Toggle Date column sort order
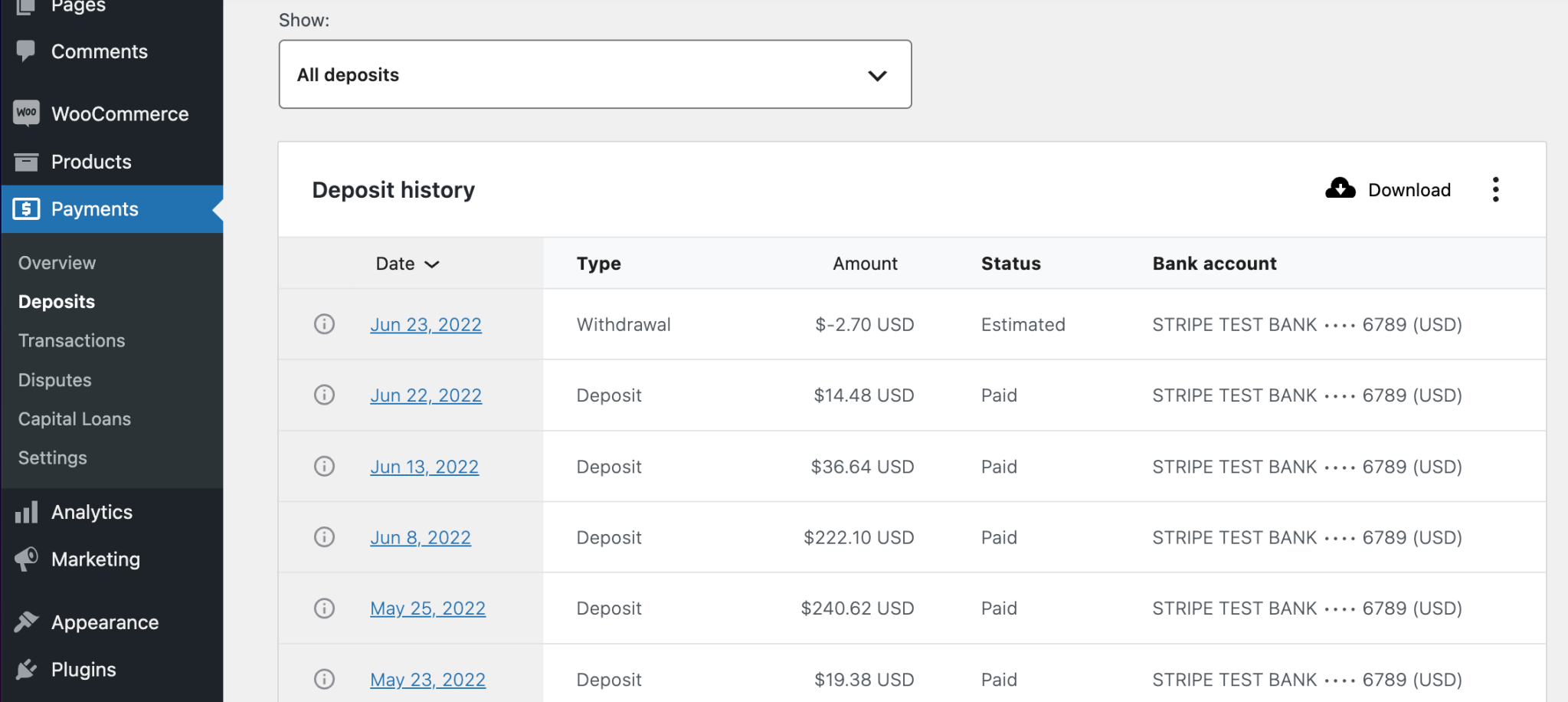 407,264
